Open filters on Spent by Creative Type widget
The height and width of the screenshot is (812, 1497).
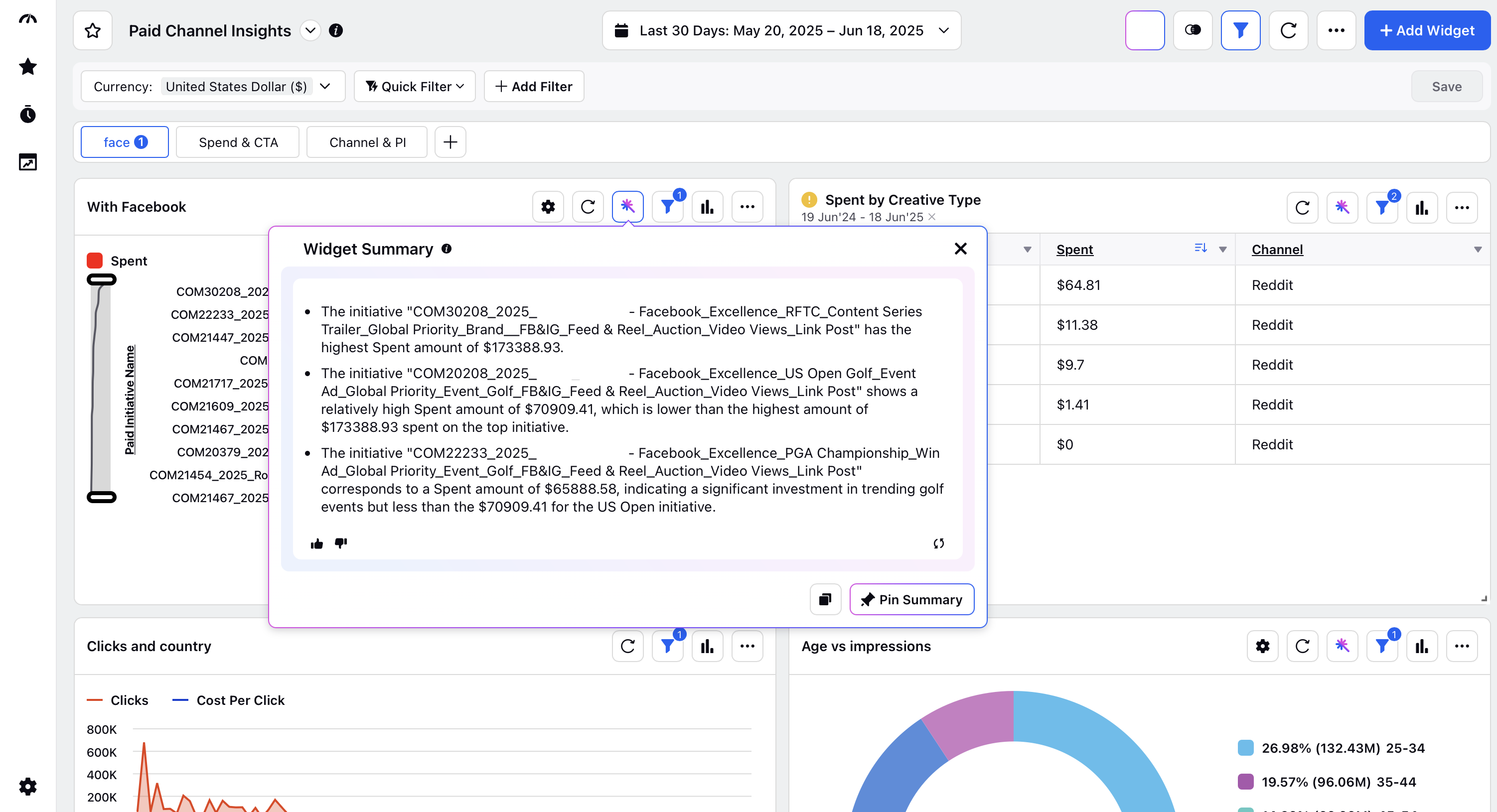[x=1382, y=207]
